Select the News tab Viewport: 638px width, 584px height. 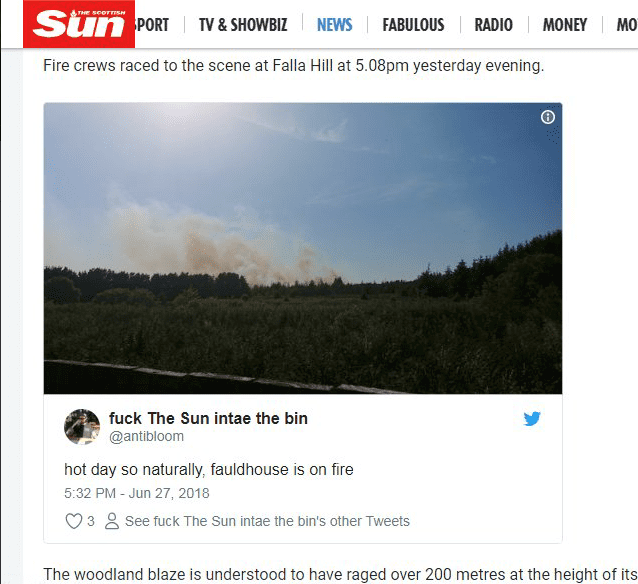pos(334,25)
